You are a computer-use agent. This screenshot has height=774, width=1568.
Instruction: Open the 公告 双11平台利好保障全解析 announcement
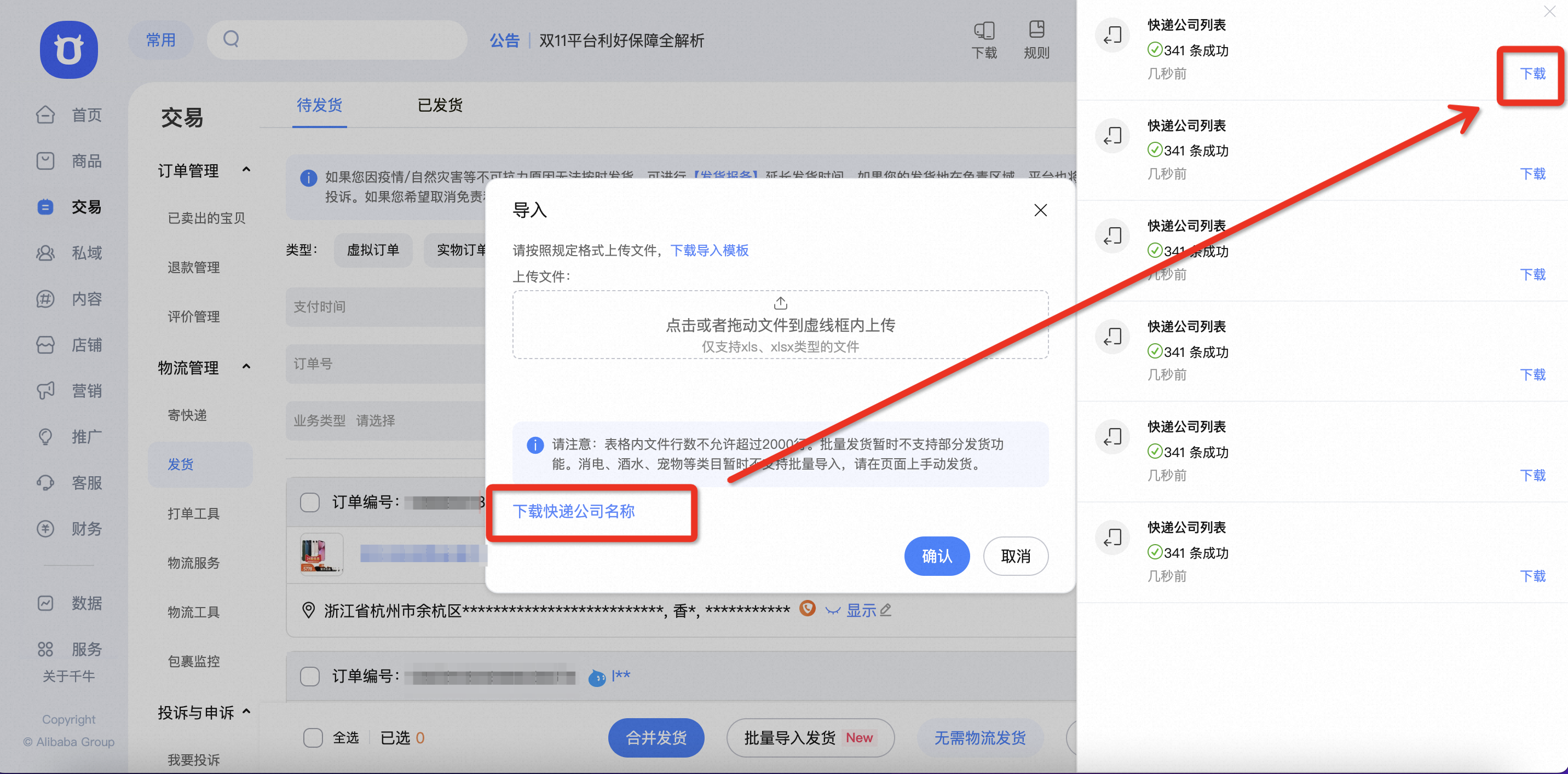(x=597, y=41)
